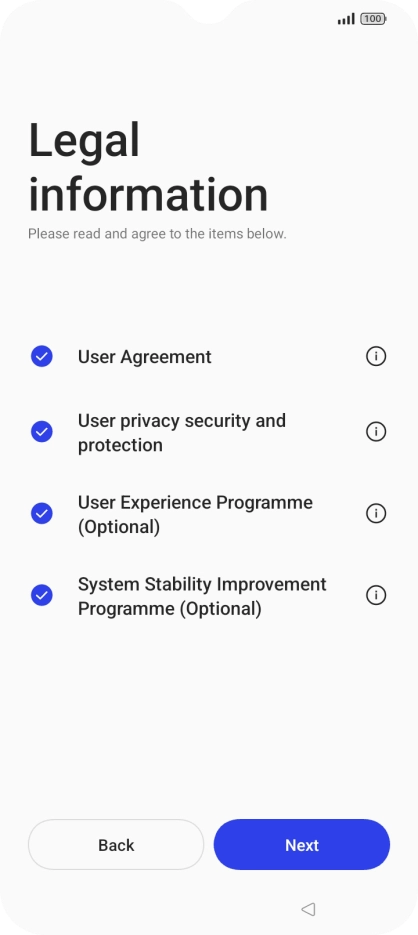Continue with the Next button
This screenshot has height=935, width=418.
coord(302,844)
